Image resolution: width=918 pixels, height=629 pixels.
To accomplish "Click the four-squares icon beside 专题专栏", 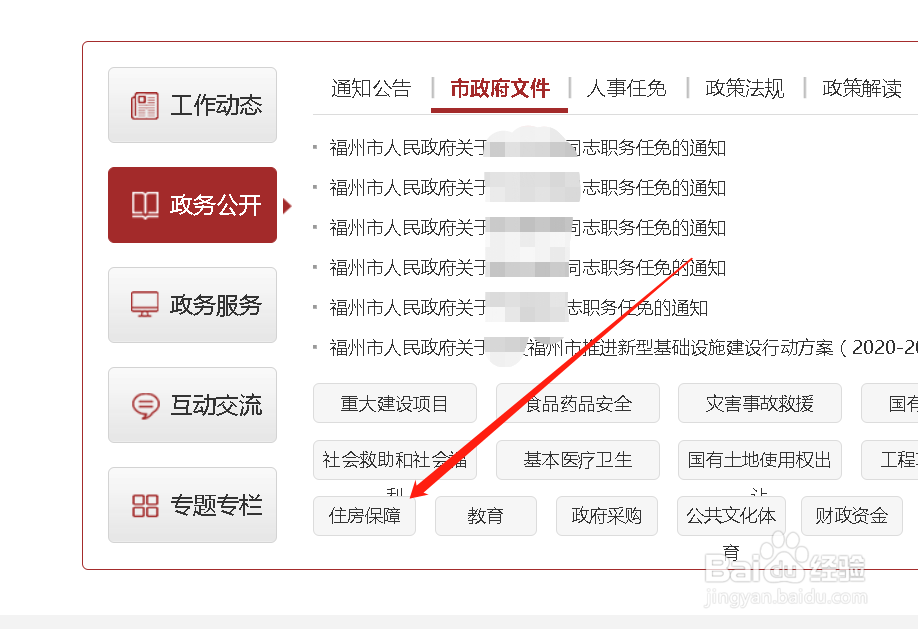I will (145, 505).
